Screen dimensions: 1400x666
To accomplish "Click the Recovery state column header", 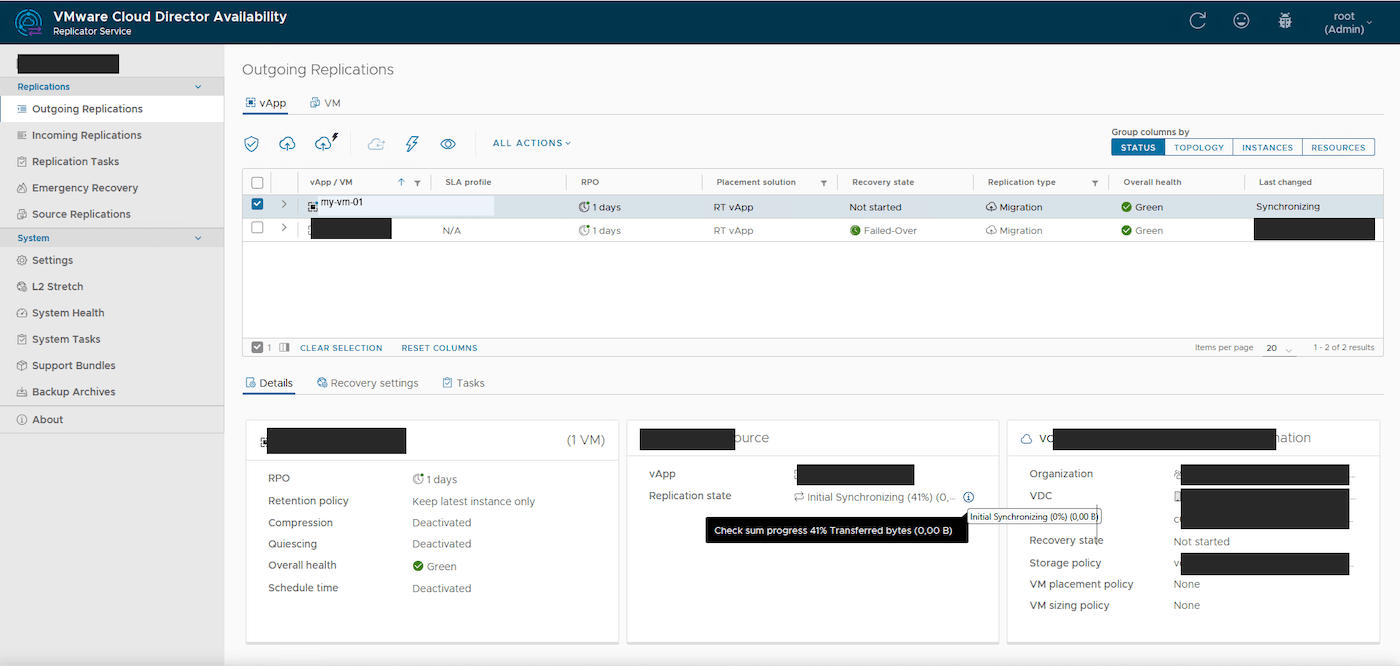I will pos(883,182).
